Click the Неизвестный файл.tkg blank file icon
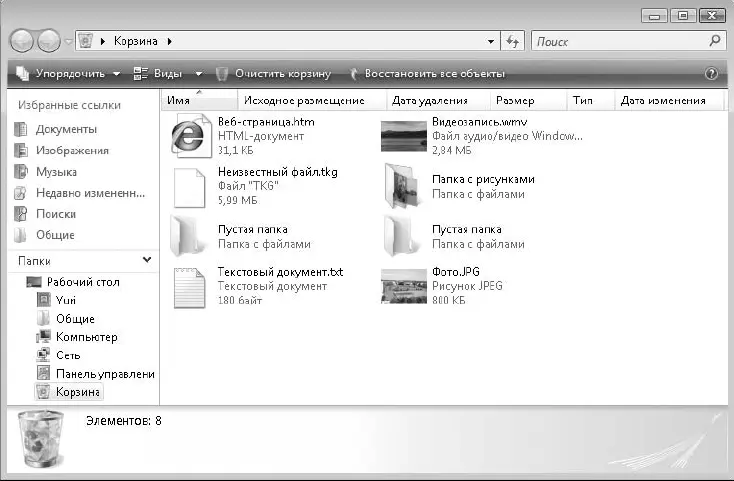734x481 pixels. point(188,186)
